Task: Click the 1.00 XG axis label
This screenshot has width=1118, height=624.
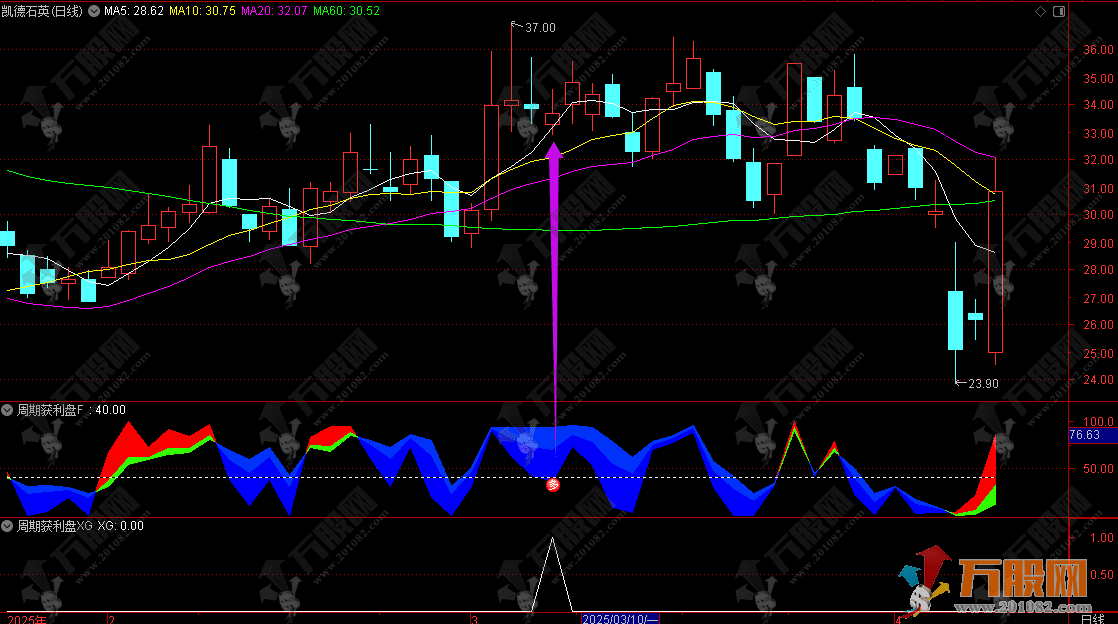Action: click(x=1102, y=538)
